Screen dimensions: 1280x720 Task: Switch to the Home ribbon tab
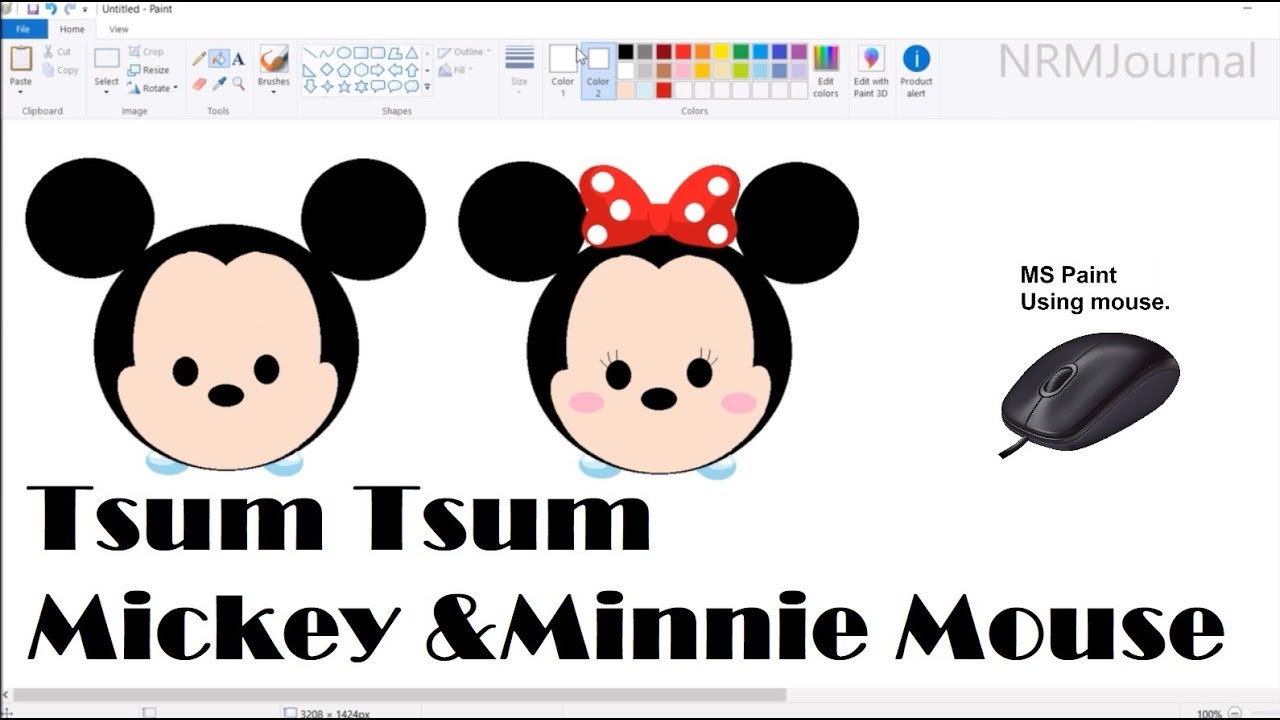(x=72, y=30)
